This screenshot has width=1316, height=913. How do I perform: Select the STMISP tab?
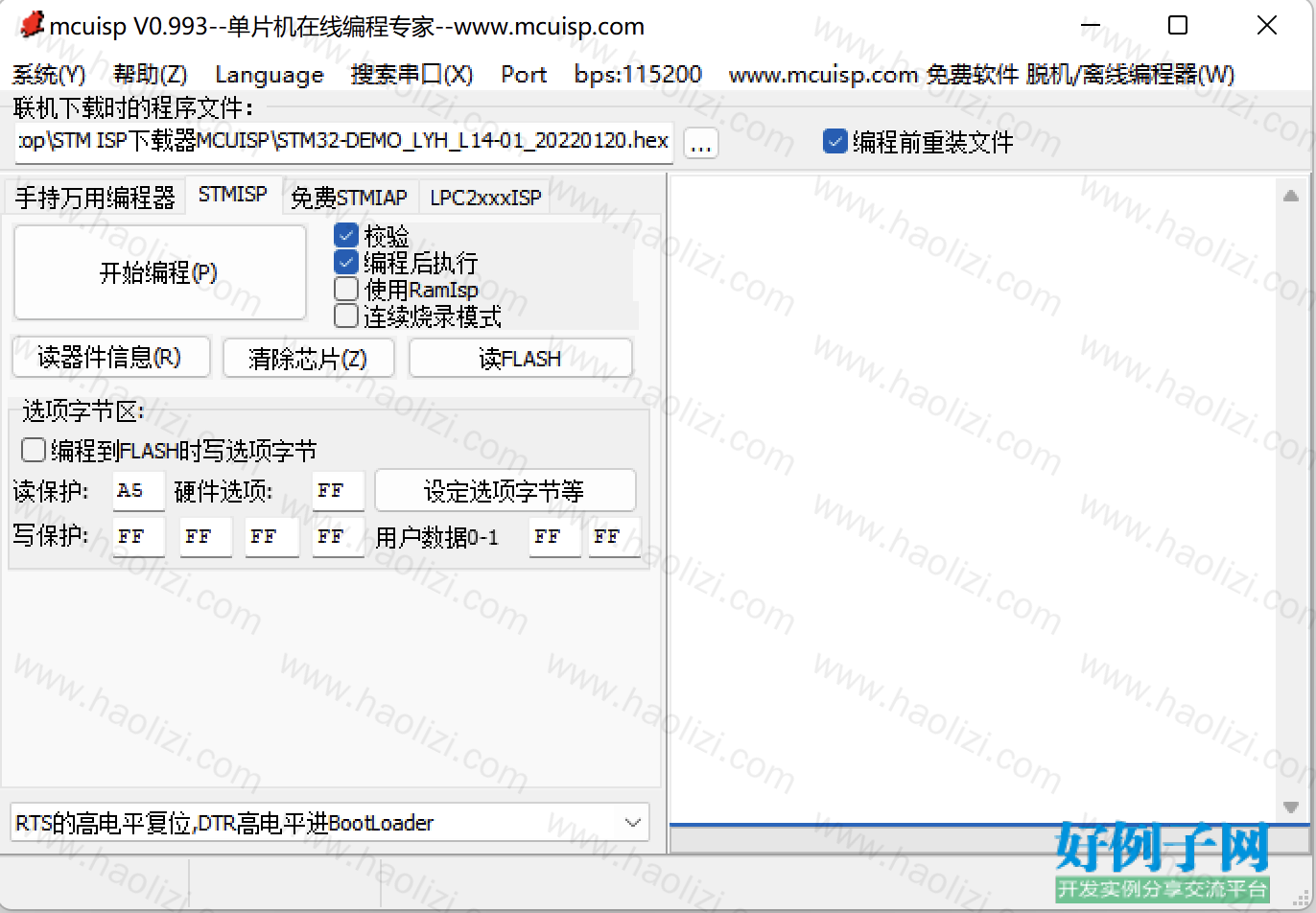233,195
